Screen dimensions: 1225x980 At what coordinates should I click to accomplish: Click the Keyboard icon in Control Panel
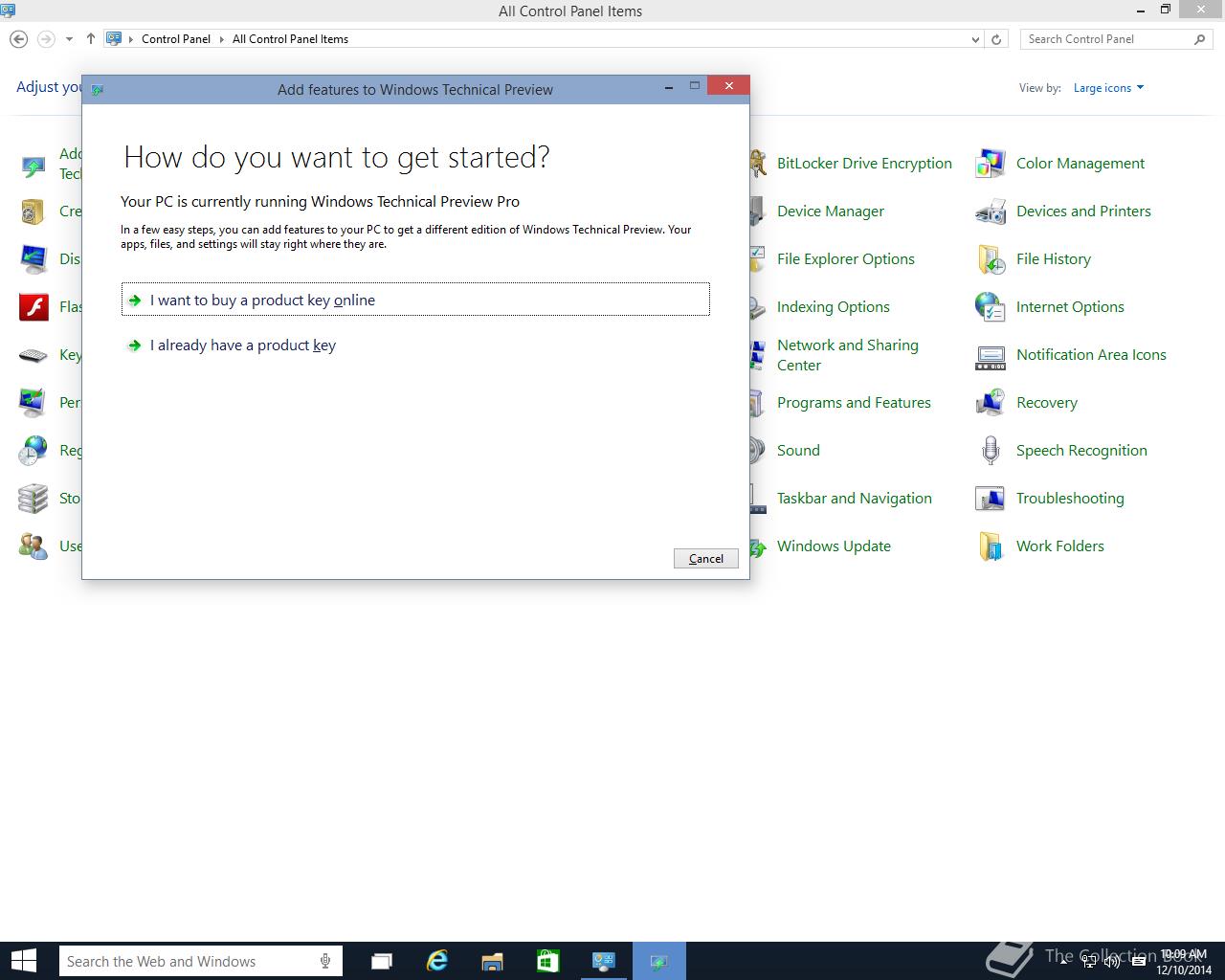pyautogui.click(x=33, y=355)
